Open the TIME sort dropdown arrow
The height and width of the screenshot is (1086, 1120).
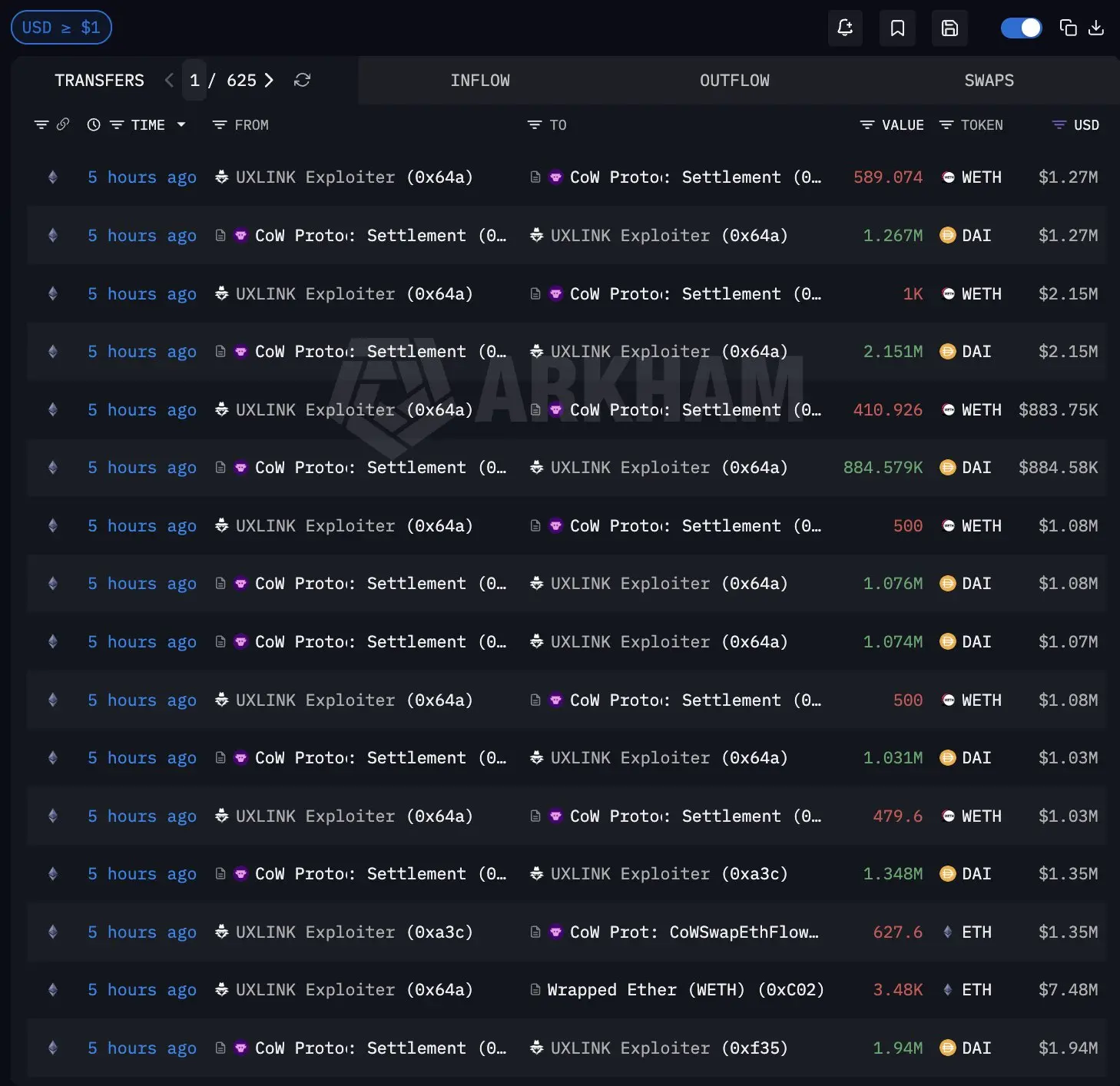(x=181, y=124)
